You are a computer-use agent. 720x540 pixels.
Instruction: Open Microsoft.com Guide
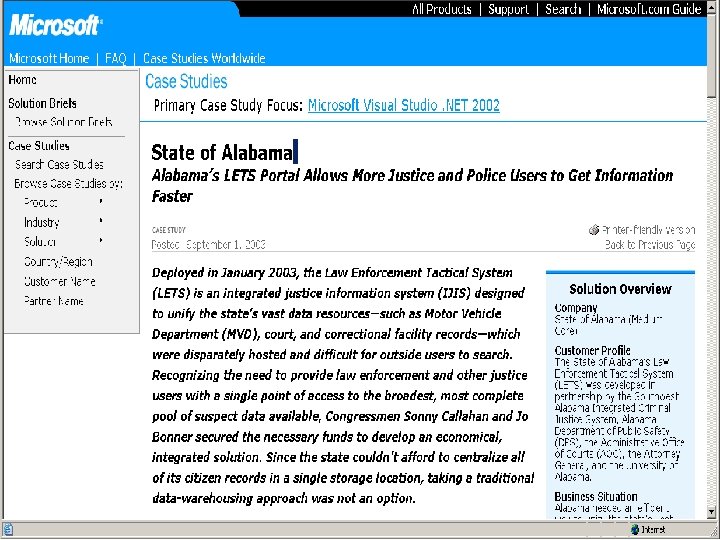point(649,9)
